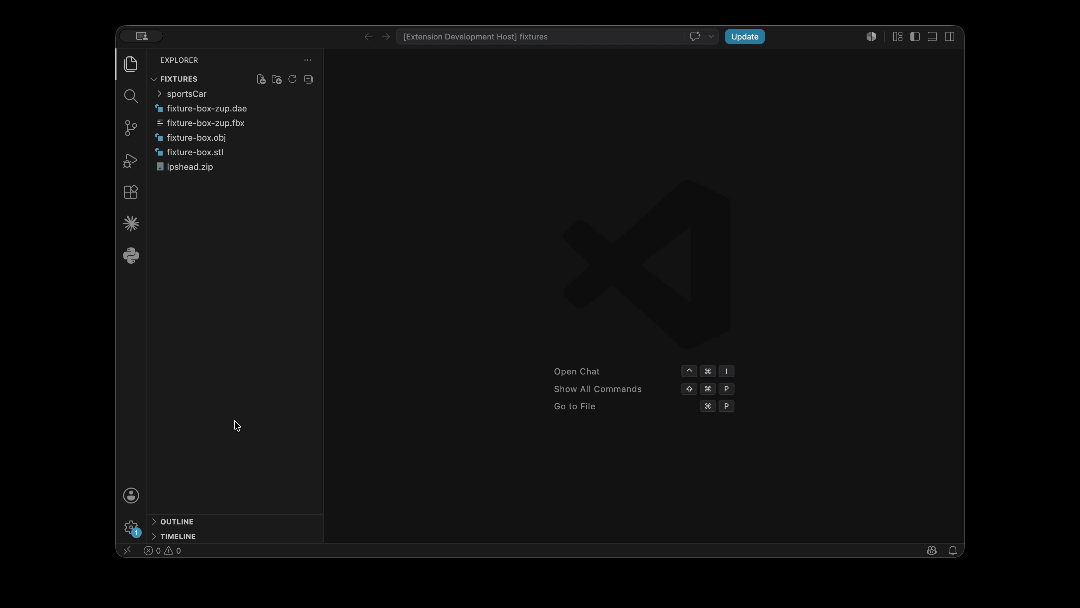Open the Accounts menu icon
1080x608 pixels.
pyautogui.click(x=131, y=496)
